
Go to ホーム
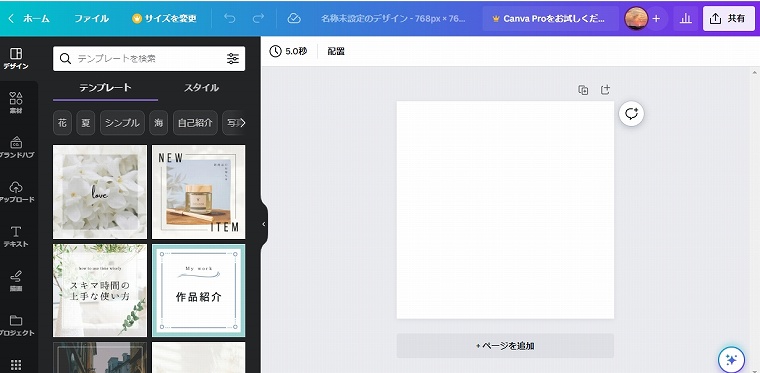click(36, 18)
